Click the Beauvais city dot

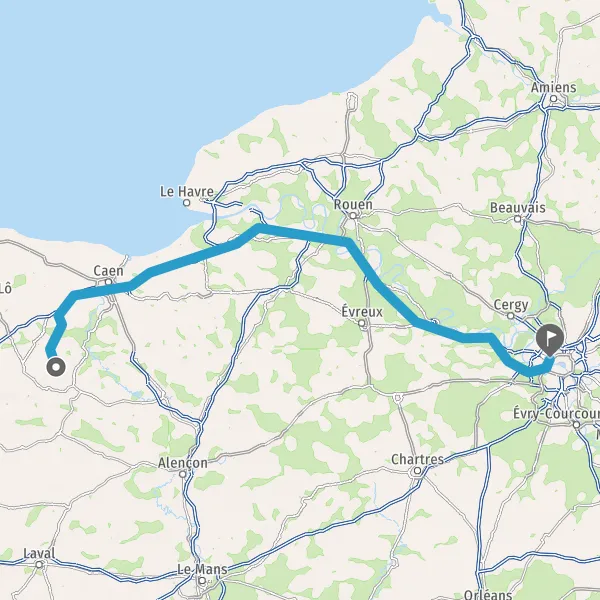pyautogui.click(x=517, y=219)
